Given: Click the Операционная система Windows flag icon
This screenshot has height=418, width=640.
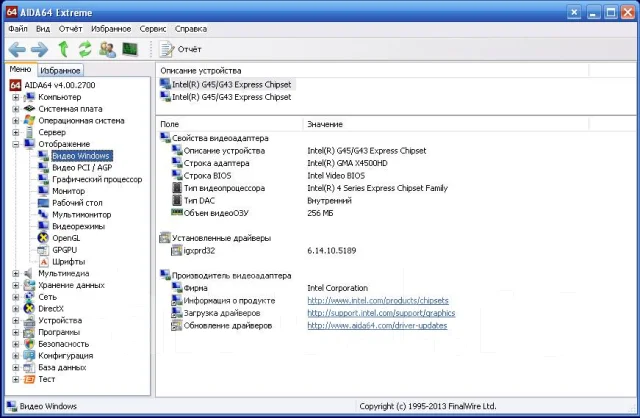Looking at the screenshot, I should tap(29, 120).
